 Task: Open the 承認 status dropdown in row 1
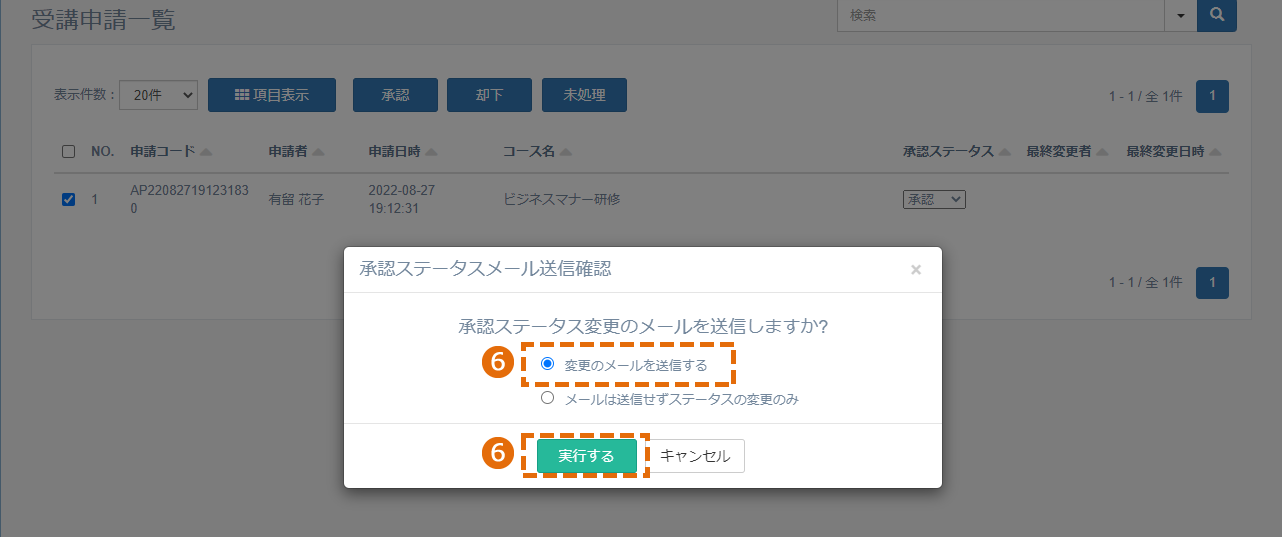pyautogui.click(x=934, y=200)
